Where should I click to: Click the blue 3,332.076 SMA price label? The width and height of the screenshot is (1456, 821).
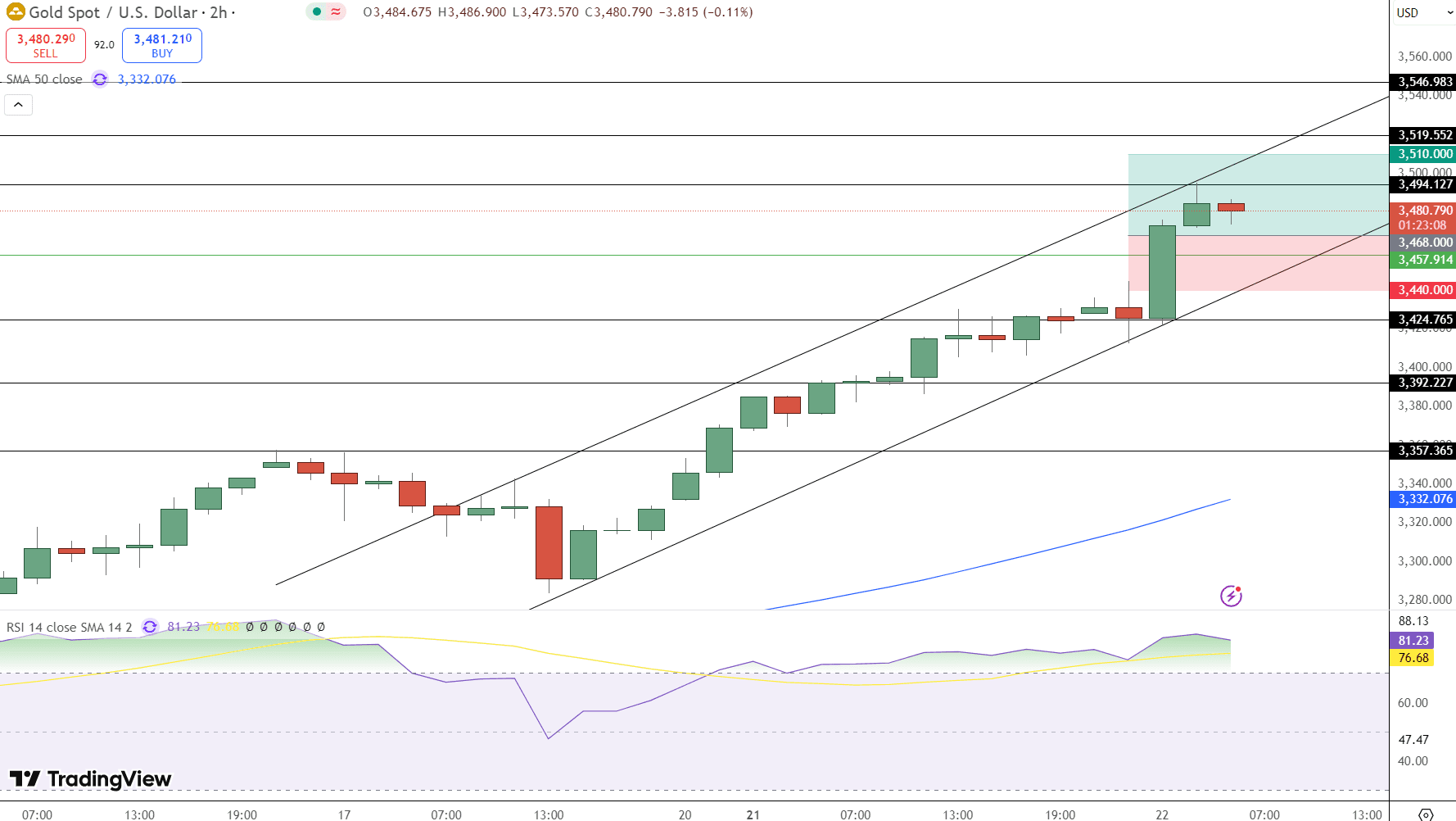click(x=1425, y=499)
